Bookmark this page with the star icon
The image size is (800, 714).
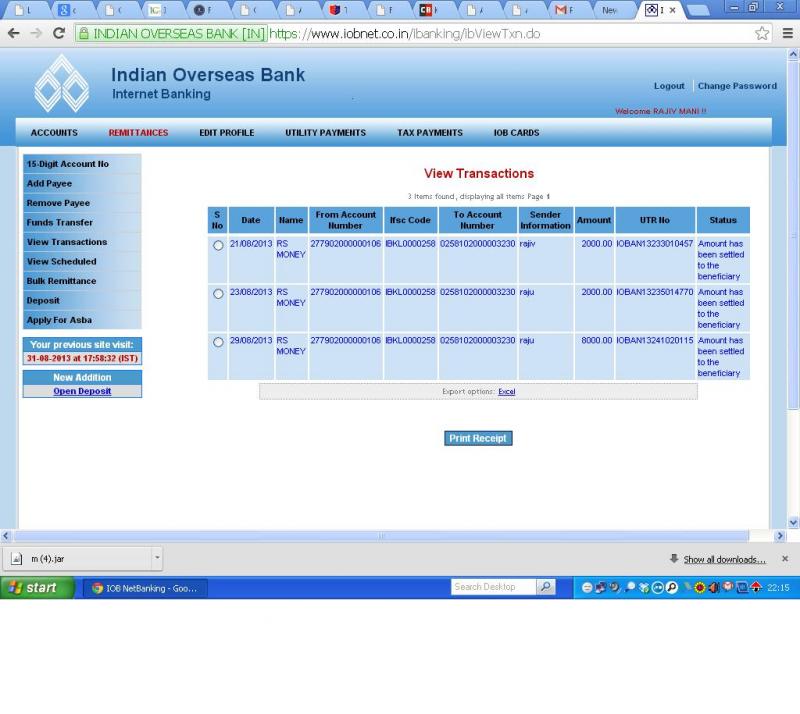pyautogui.click(x=762, y=34)
